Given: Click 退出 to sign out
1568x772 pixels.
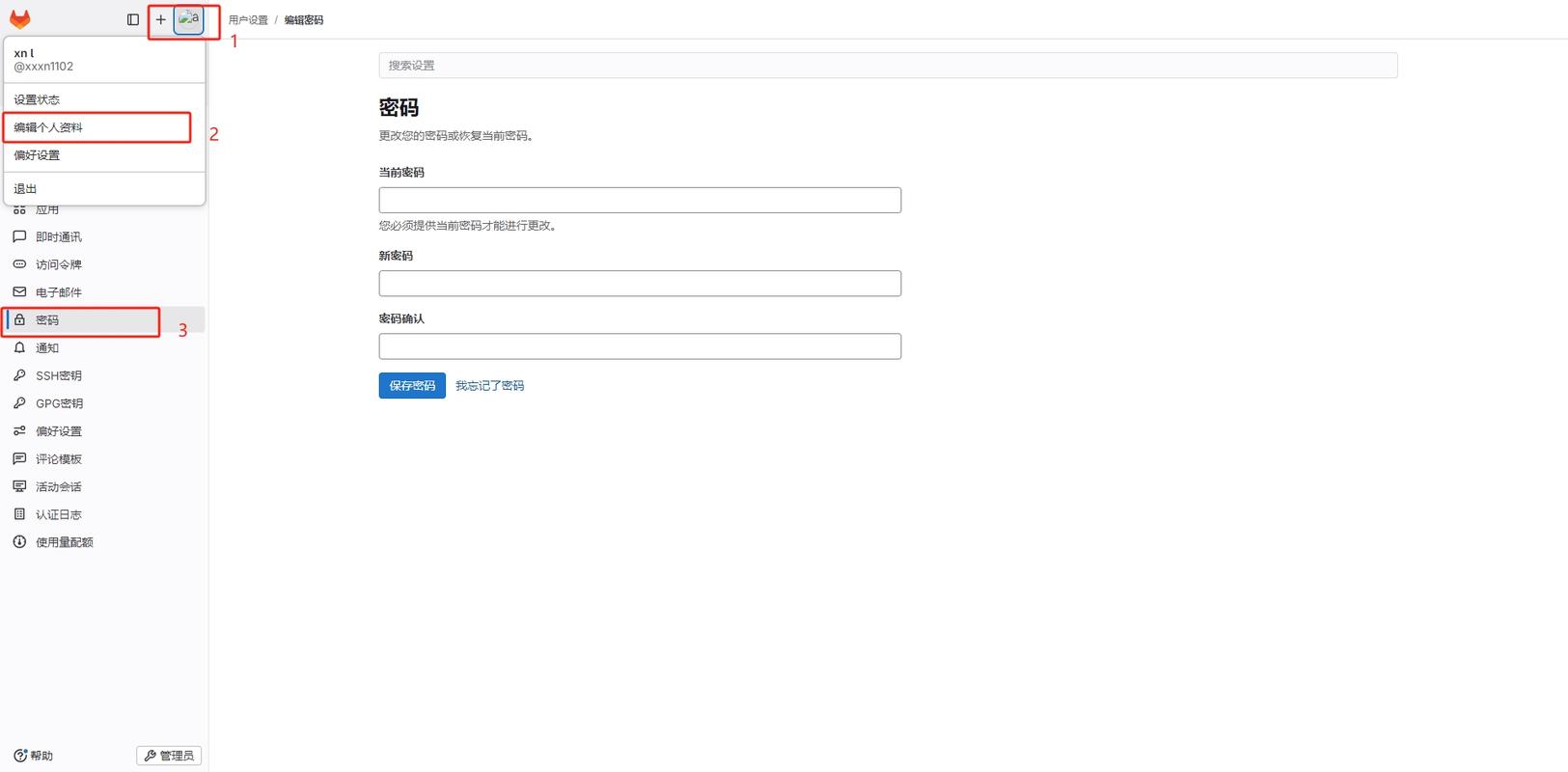Looking at the screenshot, I should (x=25, y=189).
